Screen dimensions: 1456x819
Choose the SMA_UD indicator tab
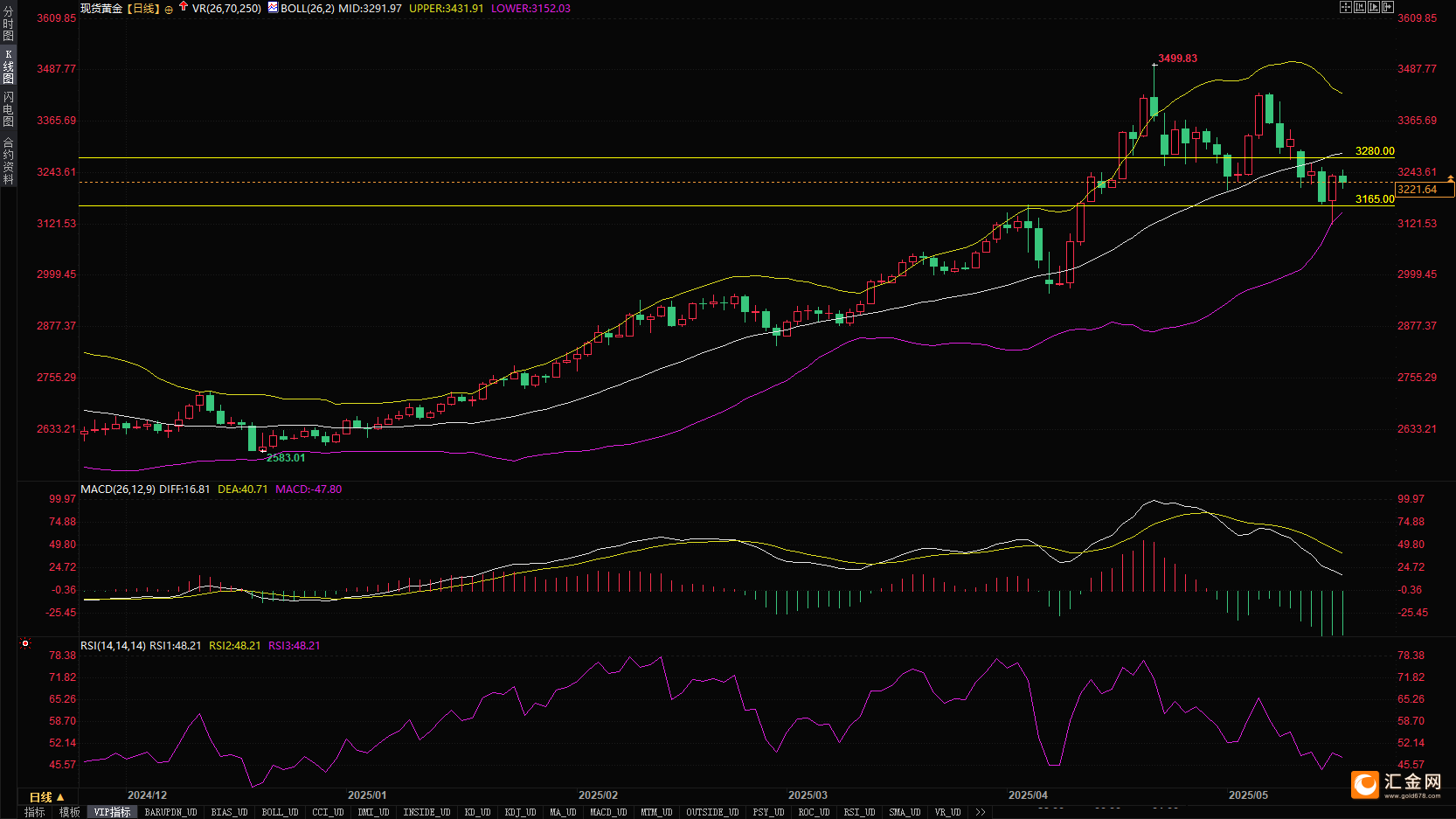point(905,812)
